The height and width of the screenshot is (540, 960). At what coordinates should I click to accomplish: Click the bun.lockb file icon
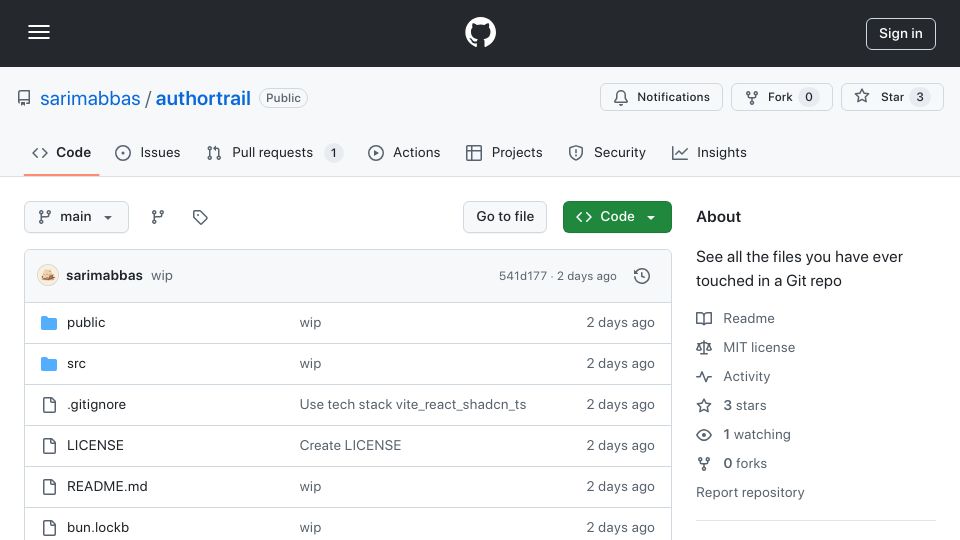pos(49,528)
